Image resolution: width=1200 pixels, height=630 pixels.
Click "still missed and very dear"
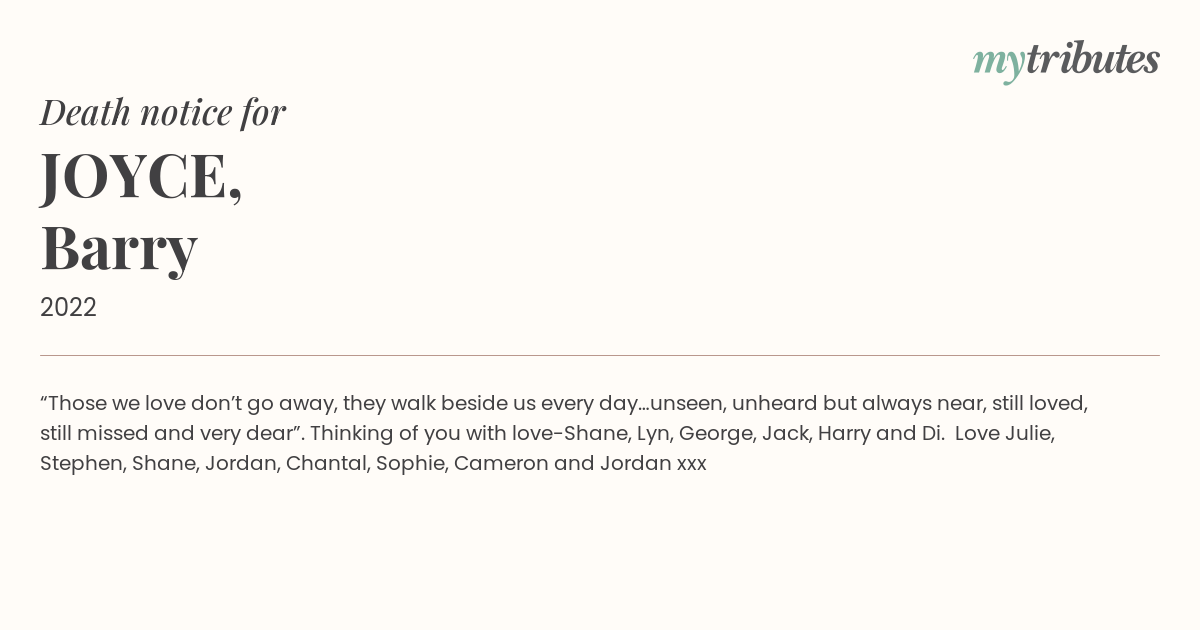click(x=171, y=434)
